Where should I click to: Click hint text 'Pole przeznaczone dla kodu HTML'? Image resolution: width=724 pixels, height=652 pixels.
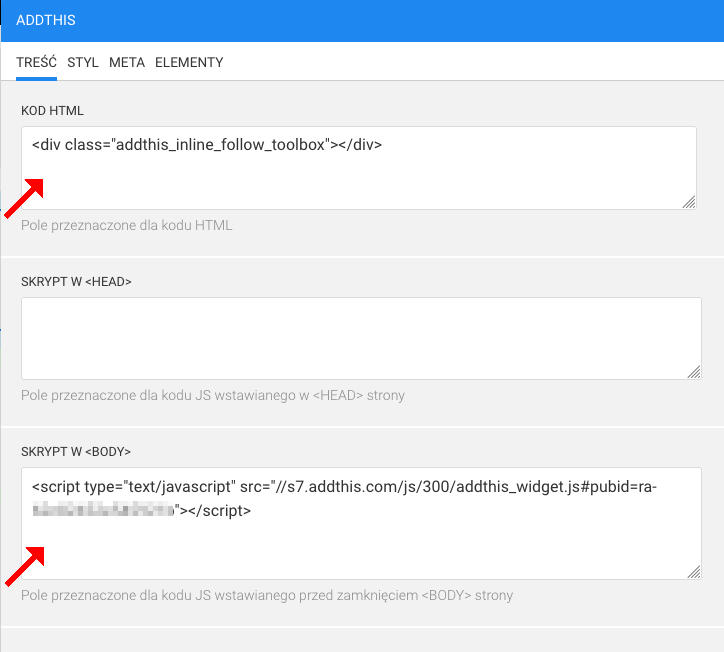127,225
